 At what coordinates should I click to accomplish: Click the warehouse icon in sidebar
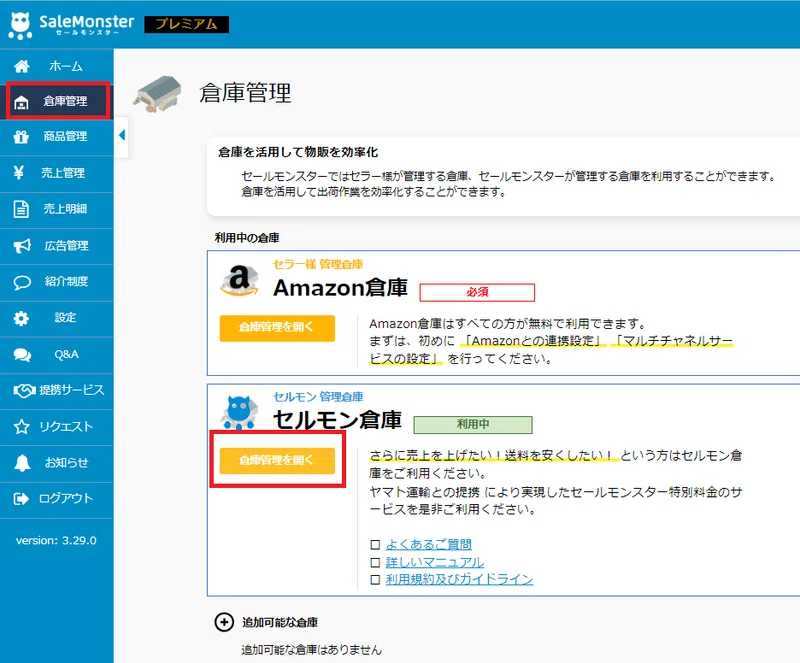tap(21, 102)
